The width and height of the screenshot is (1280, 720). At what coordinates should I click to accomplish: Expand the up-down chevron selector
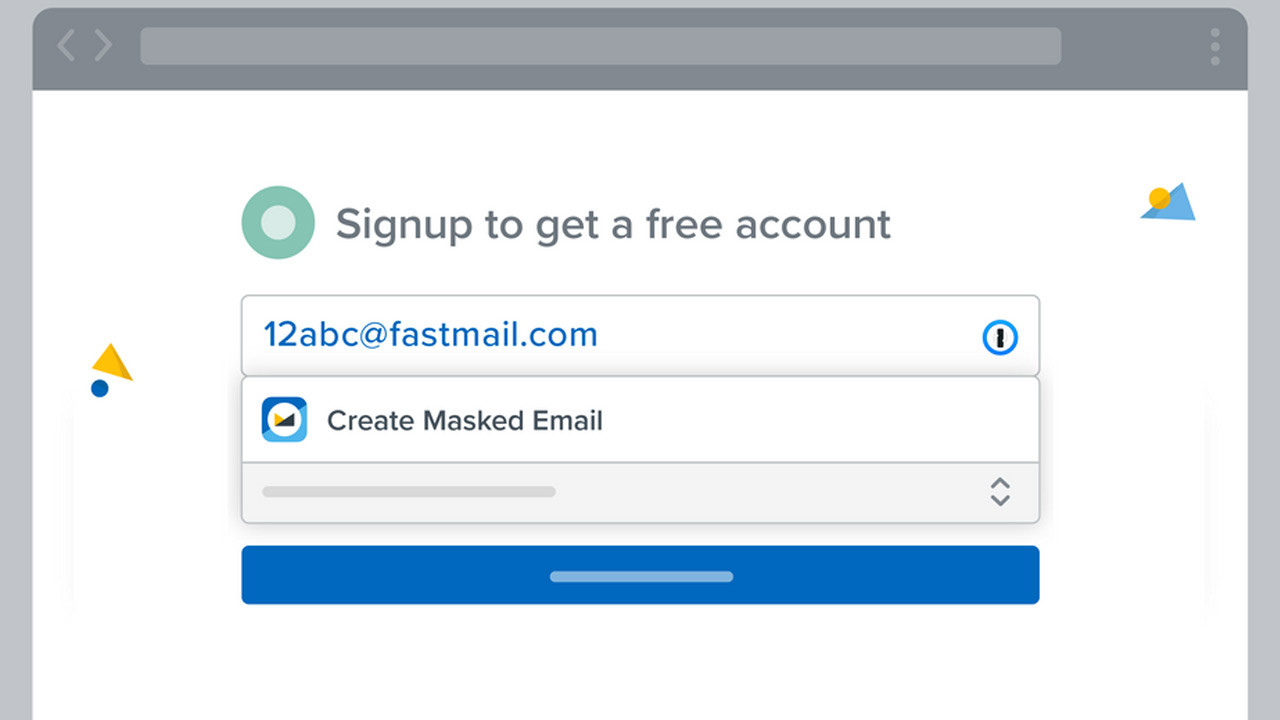(1000, 492)
